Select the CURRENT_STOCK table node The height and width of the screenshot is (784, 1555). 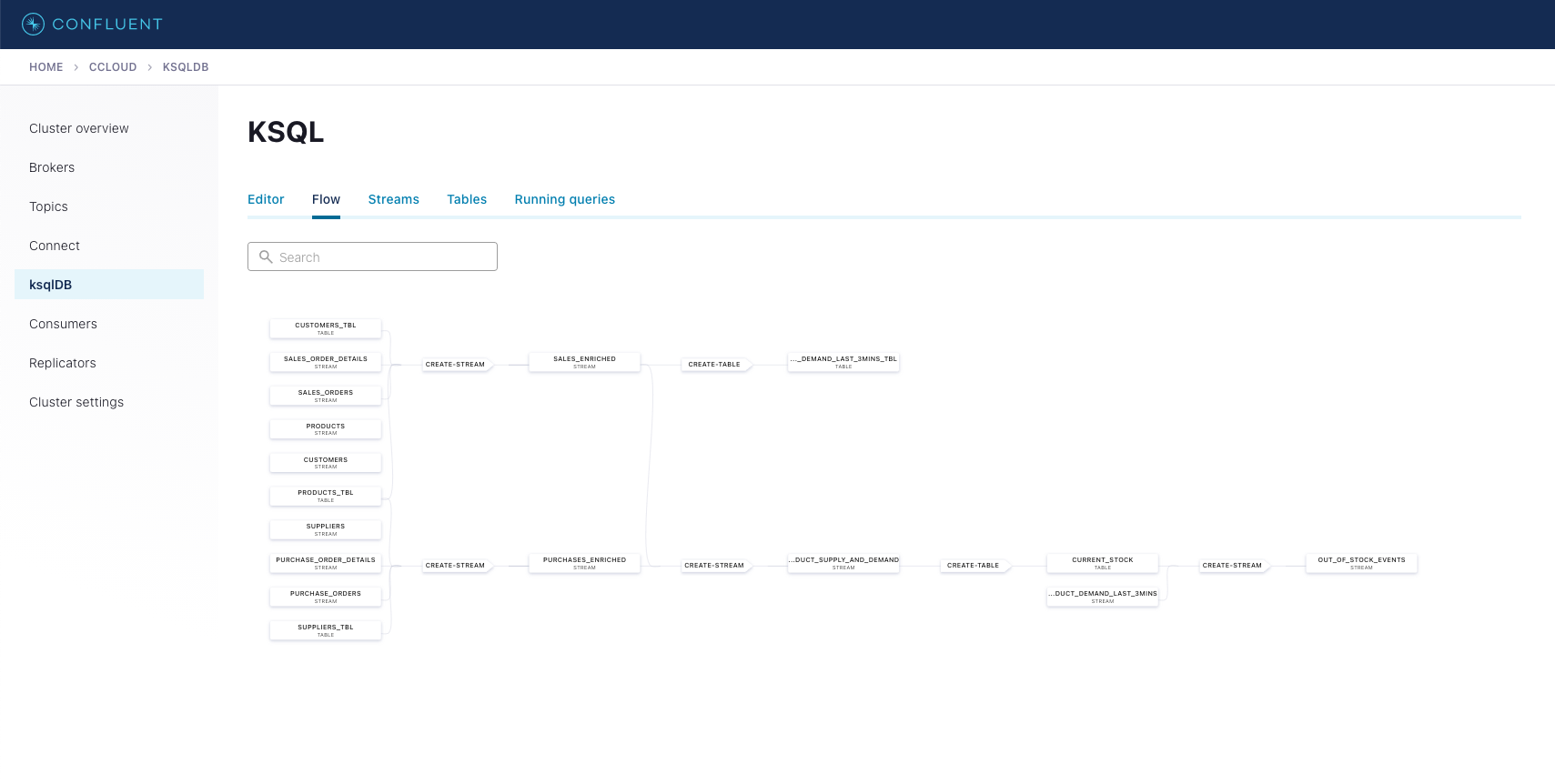pyautogui.click(x=1103, y=563)
